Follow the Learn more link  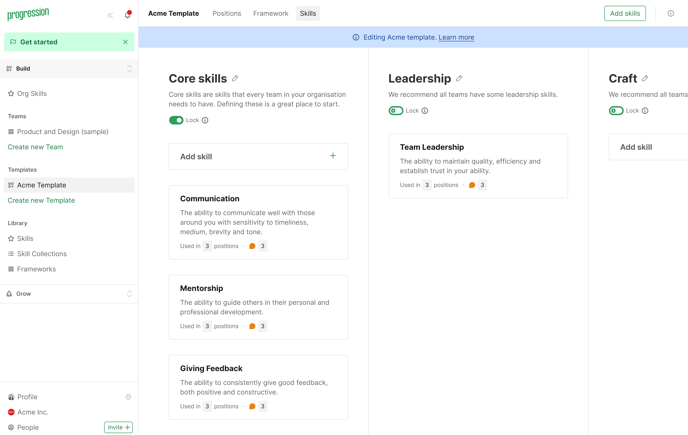[x=456, y=38]
